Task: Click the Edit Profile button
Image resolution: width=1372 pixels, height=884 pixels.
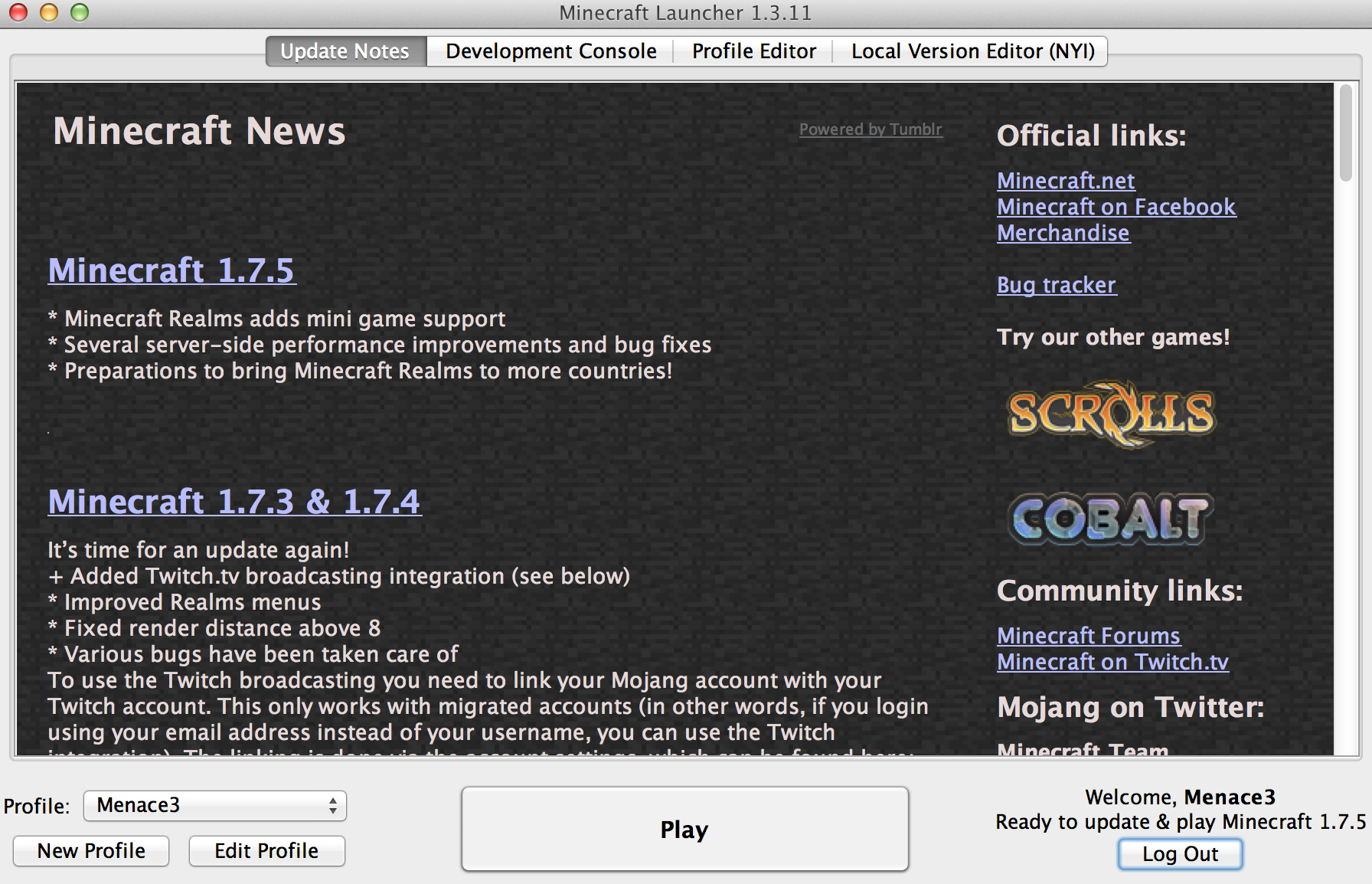Action: click(266, 851)
